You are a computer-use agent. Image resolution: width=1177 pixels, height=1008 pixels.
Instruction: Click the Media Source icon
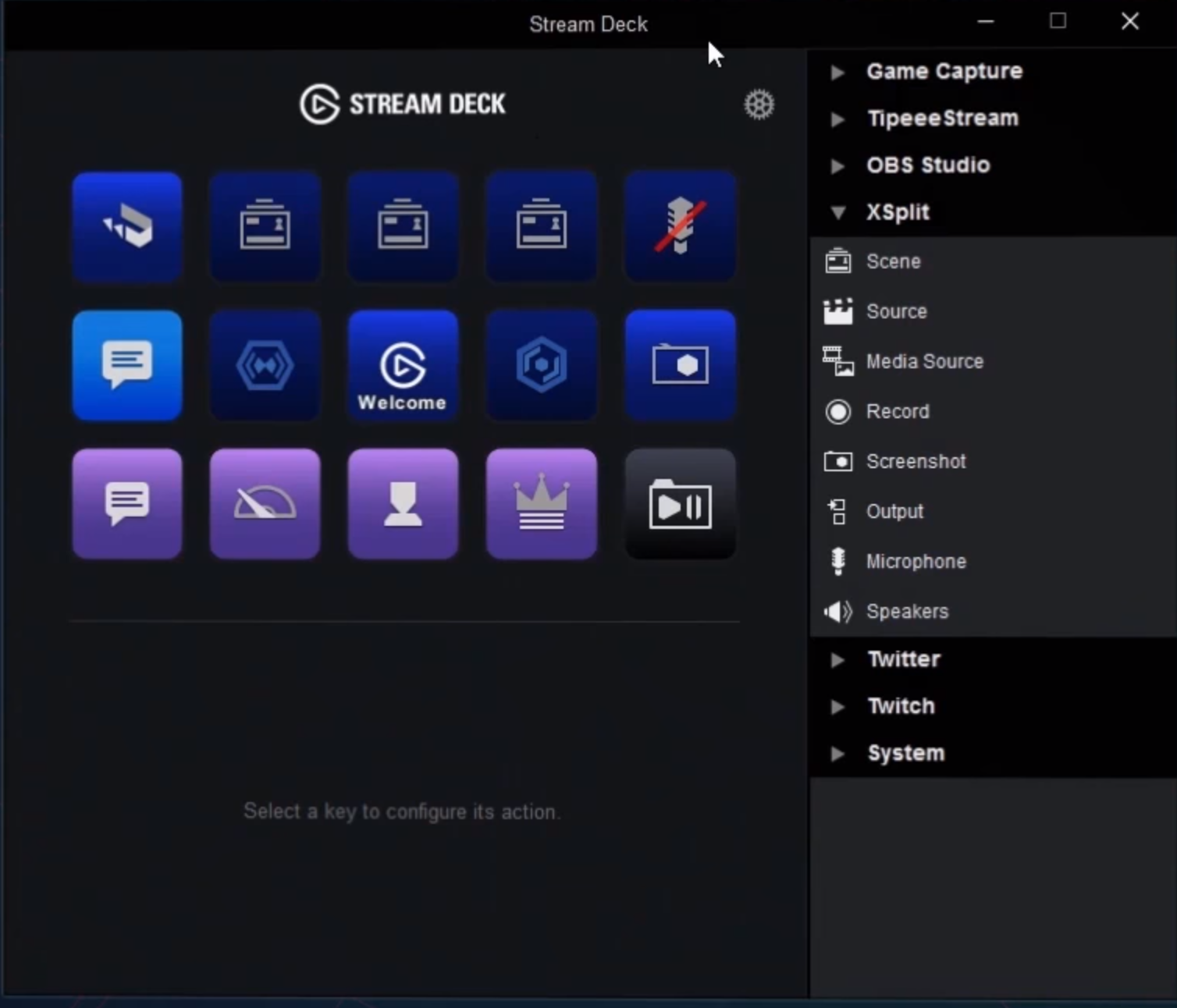pyautogui.click(x=838, y=361)
